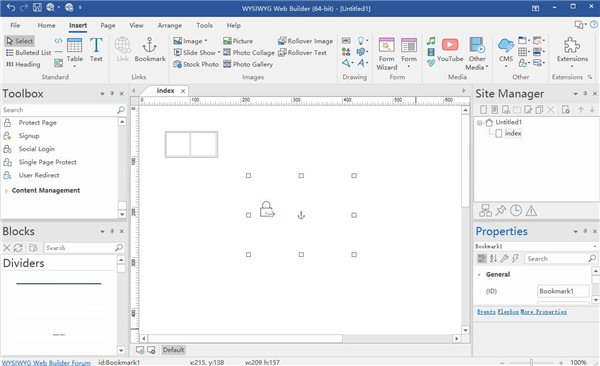
Task: Click the Undo arrow in title bar
Action: pyautogui.click(x=11, y=7)
